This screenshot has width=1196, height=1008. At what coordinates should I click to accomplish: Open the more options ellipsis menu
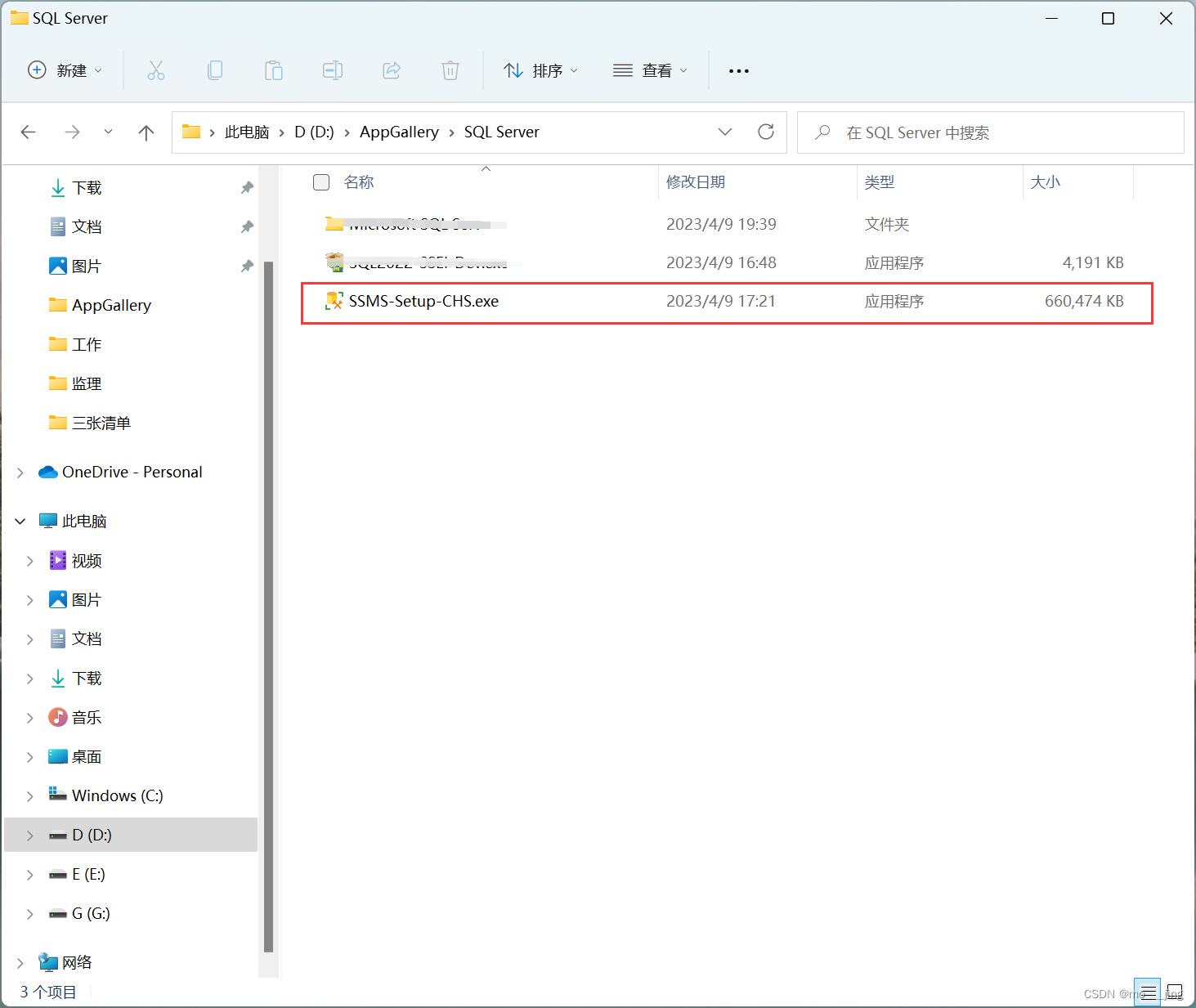pos(739,71)
